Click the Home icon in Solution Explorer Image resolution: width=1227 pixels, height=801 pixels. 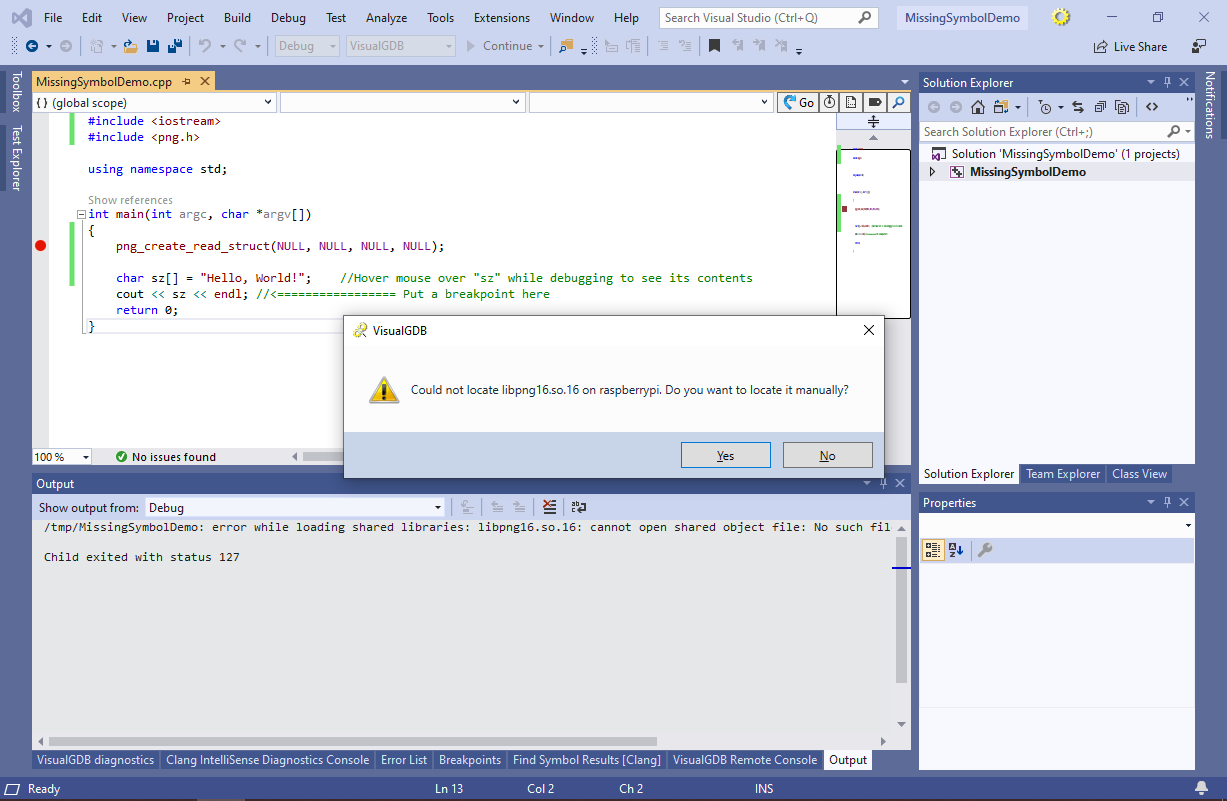click(979, 107)
